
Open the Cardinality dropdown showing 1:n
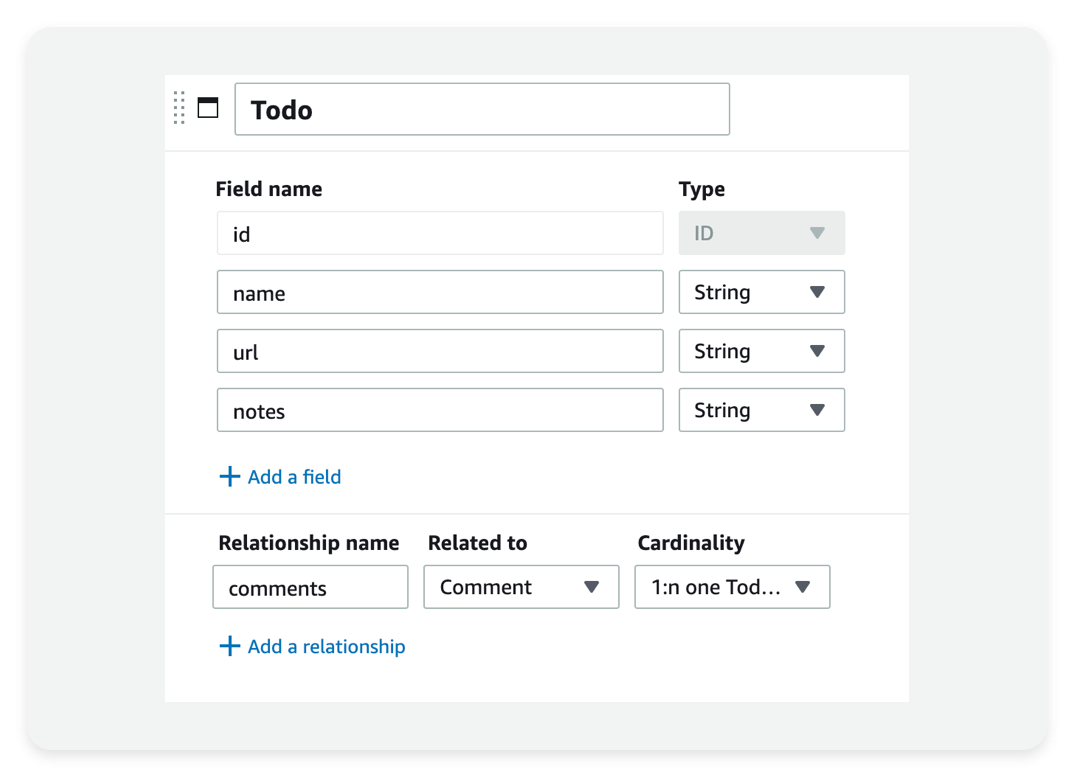pos(732,587)
